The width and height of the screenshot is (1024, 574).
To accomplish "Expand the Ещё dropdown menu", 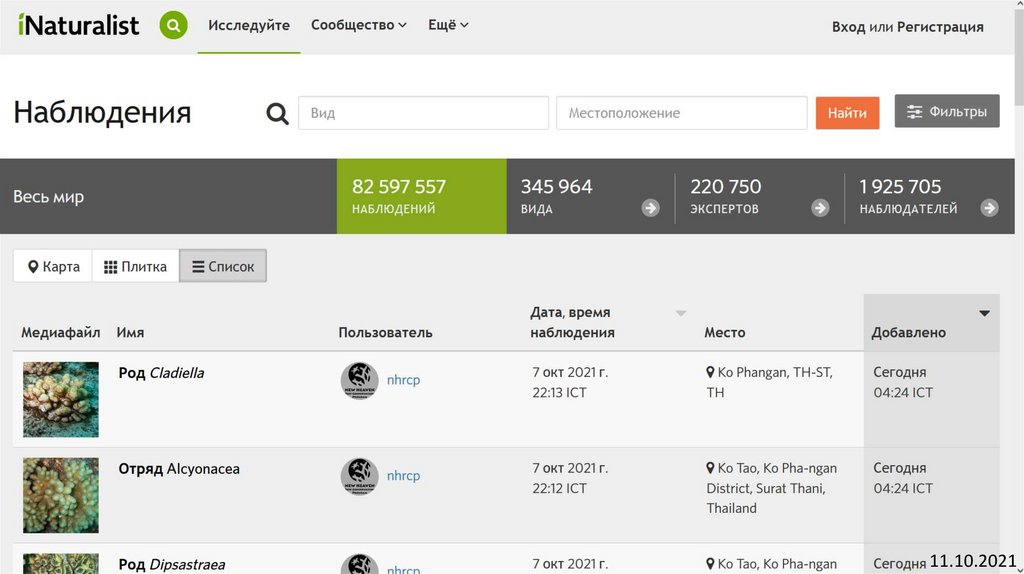I will (448, 26).
